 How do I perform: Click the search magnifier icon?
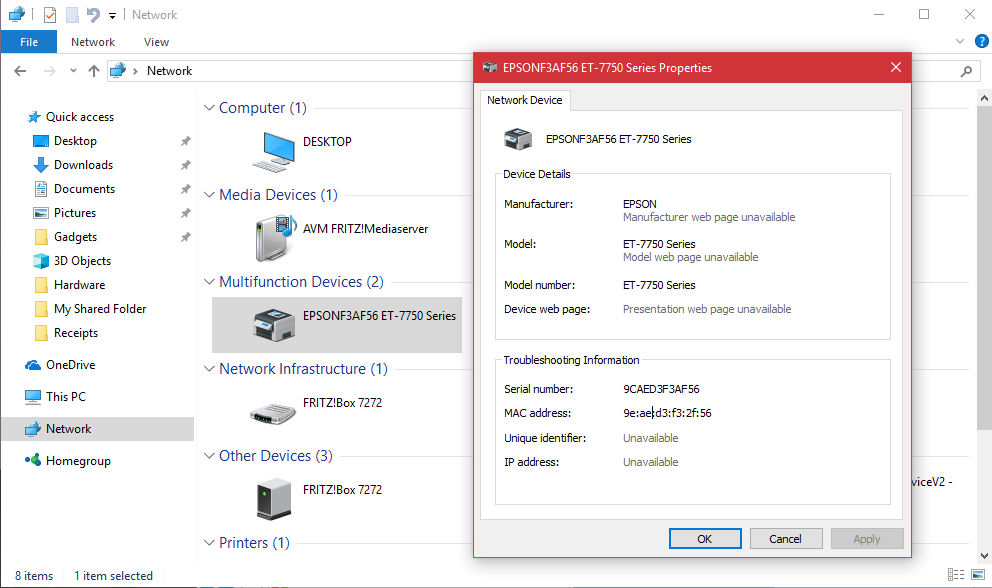965,71
